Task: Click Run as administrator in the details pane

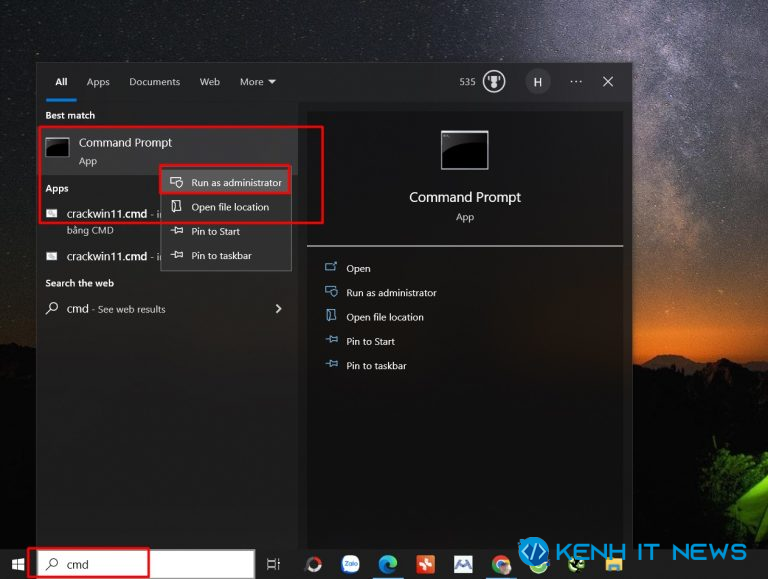Action: coord(391,293)
